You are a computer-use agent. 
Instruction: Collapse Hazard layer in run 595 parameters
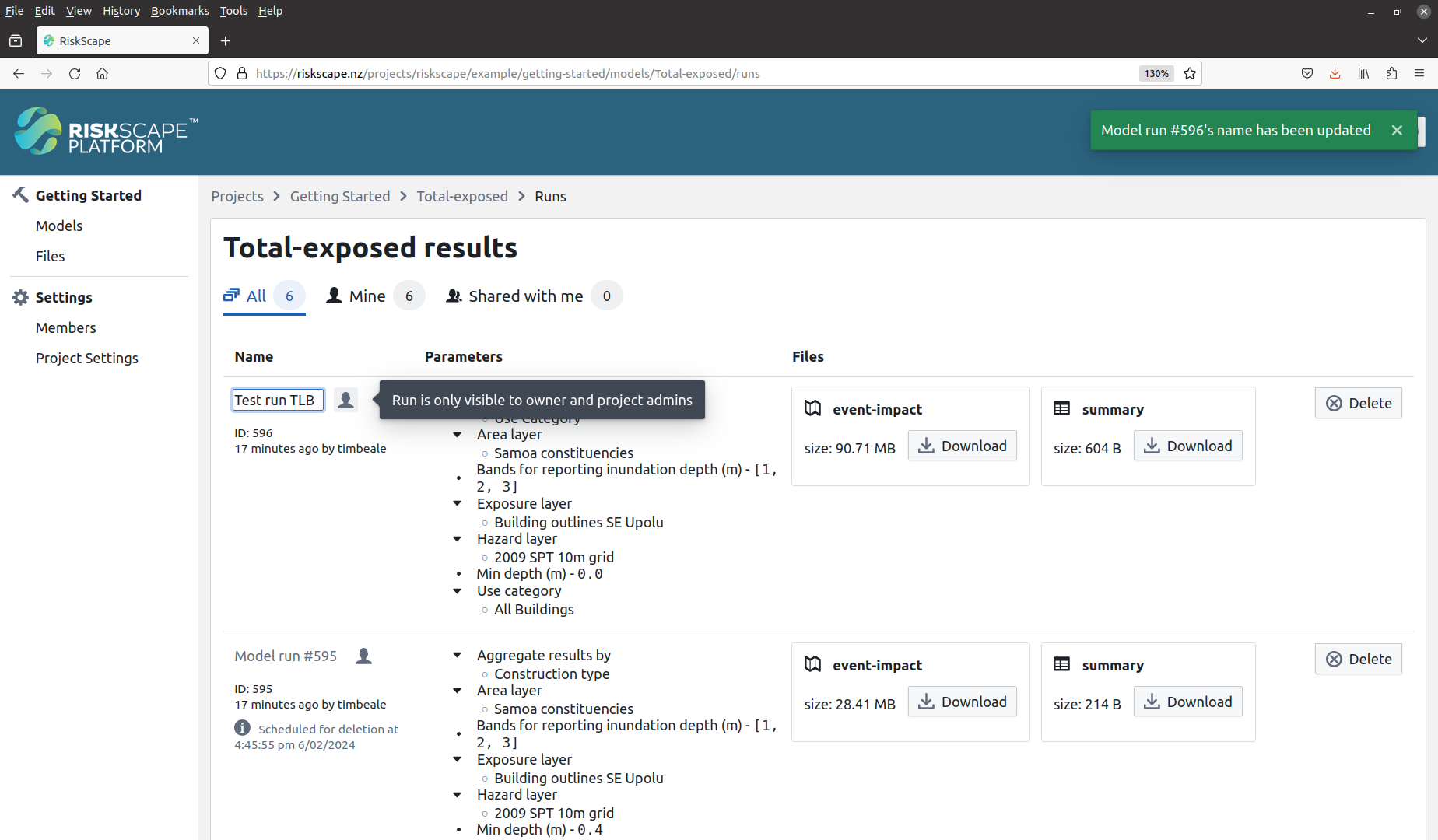click(x=458, y=795)
